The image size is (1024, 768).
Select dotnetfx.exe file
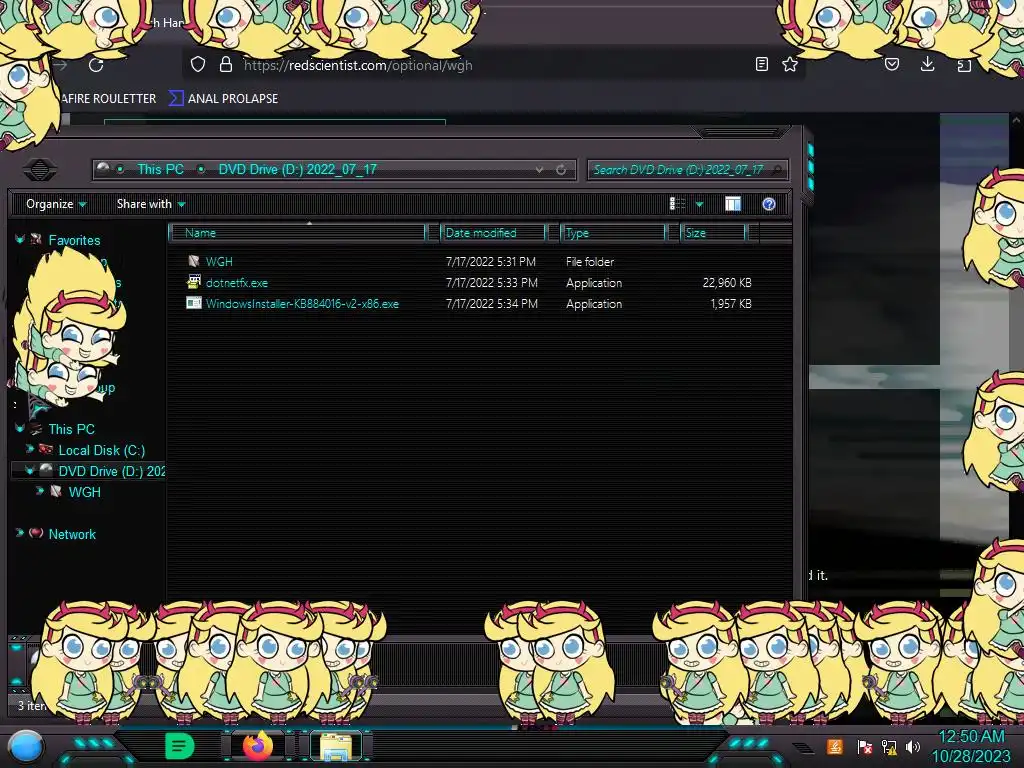(236, 283)
